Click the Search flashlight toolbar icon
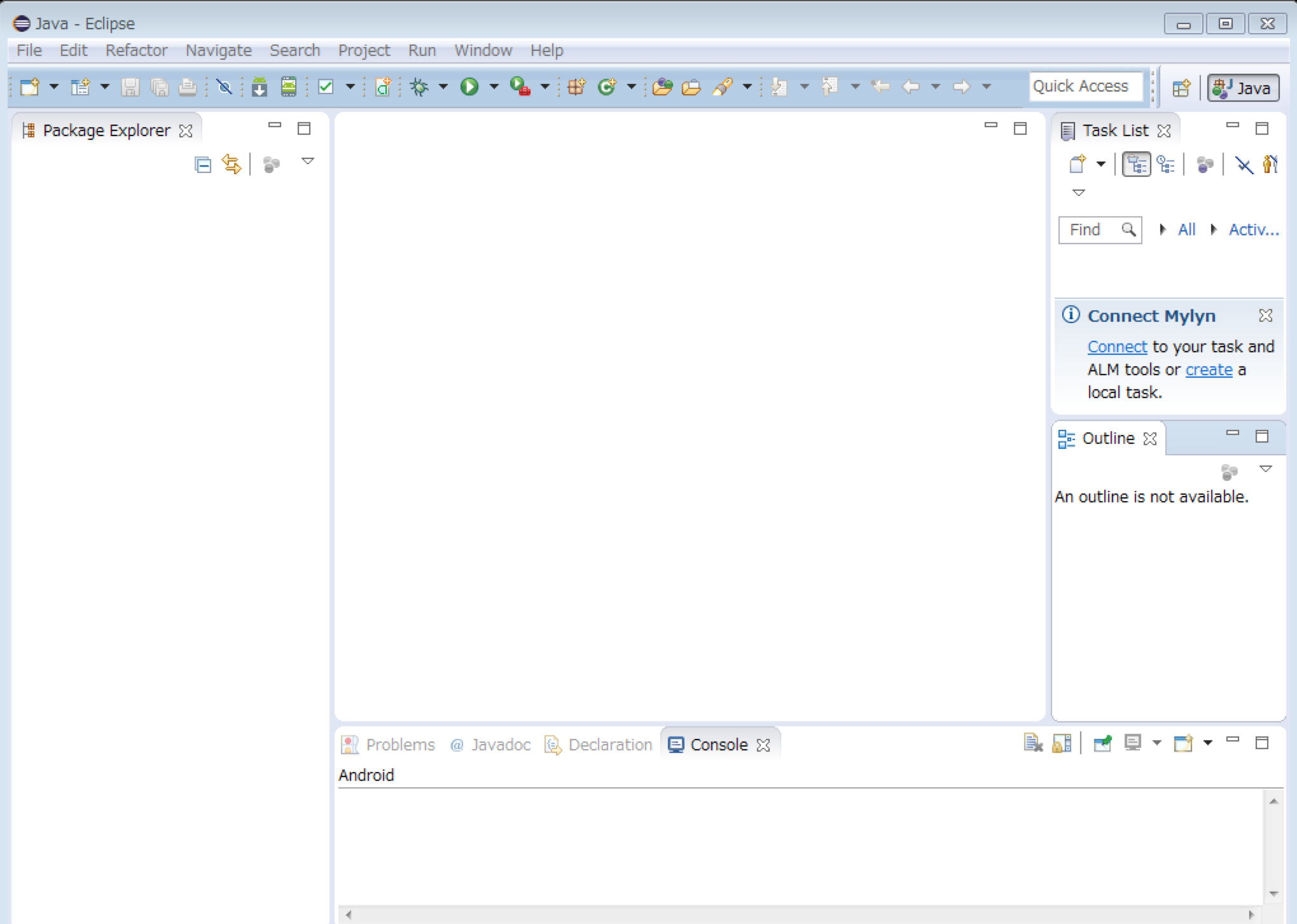Image resolution: width=1297 pixels, height=924 pixels. [x=723, y=86]
